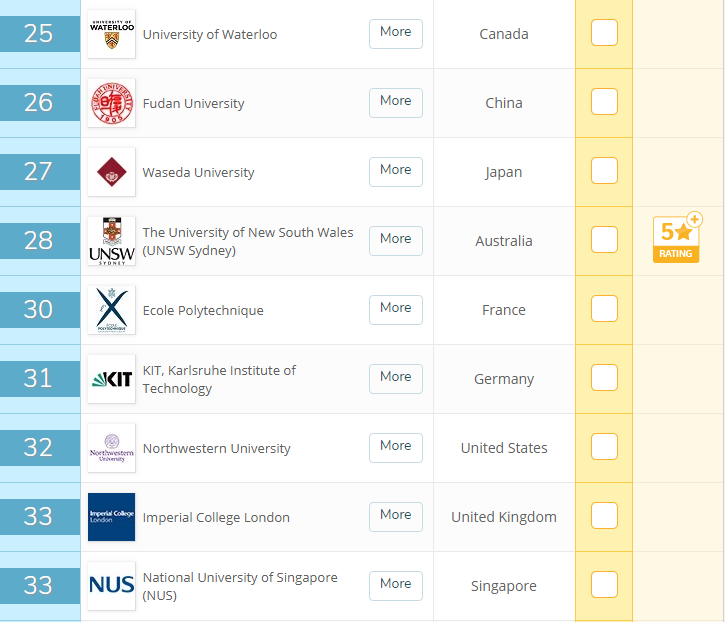
Task: Click the Waseda University logo
Action: pyautogui.click(x=111, y=172)
